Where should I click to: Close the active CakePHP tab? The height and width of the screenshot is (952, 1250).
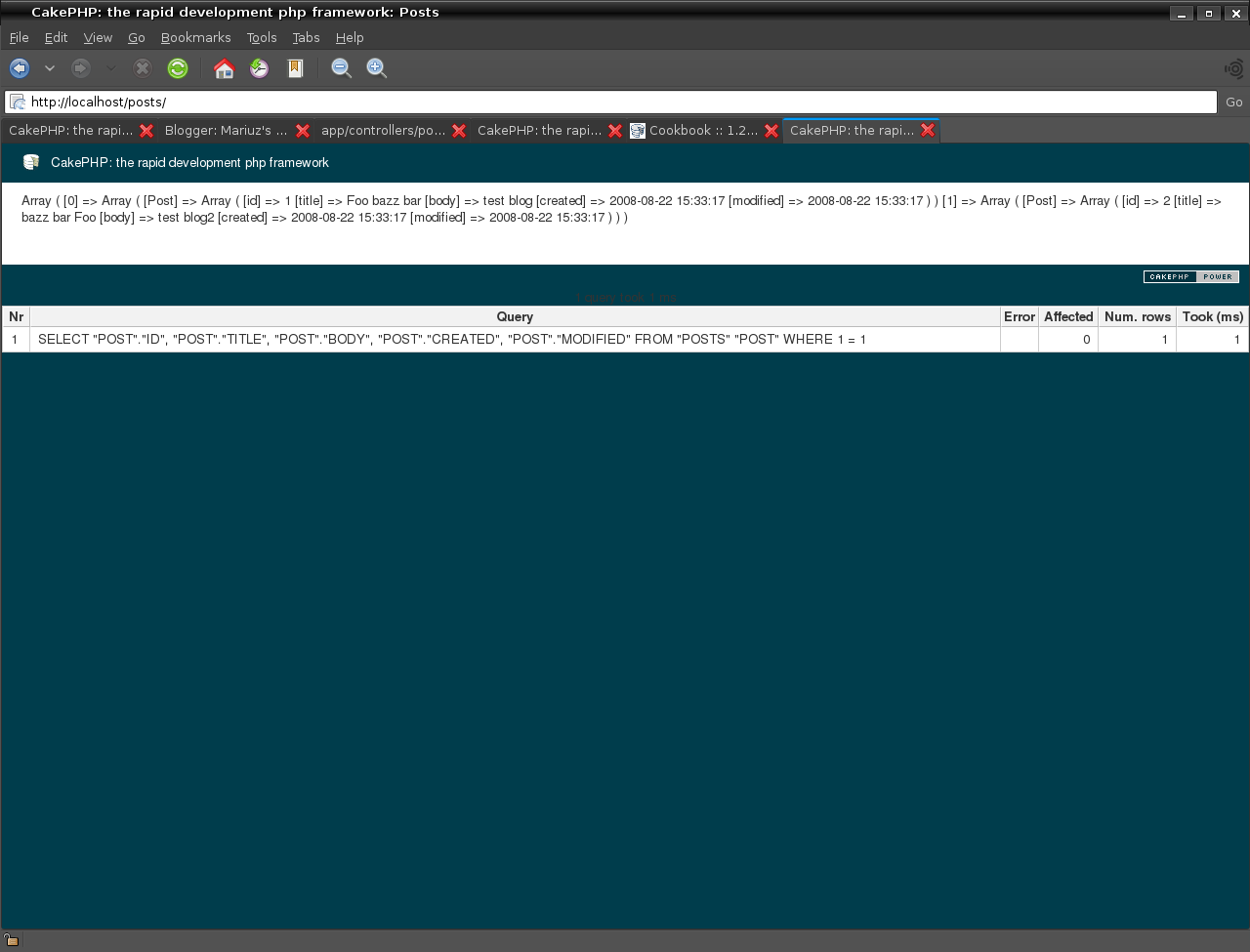pos(928,131)
